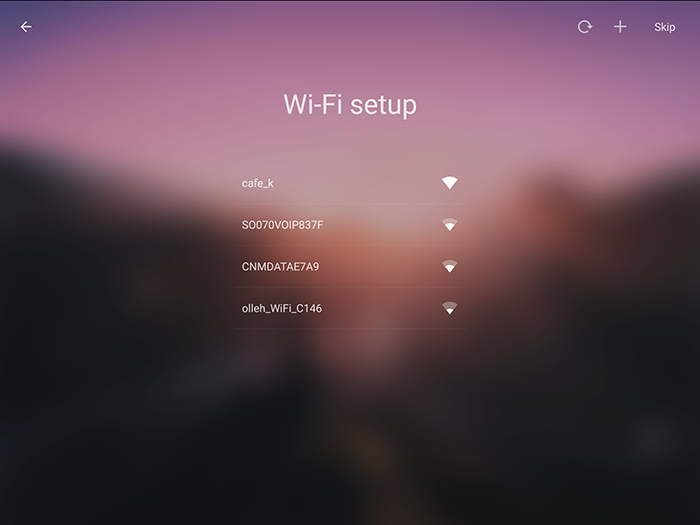The height and width of the screenshot is (525, 700).
Task: Click the word setup in the title
Action: click(383, 106)
